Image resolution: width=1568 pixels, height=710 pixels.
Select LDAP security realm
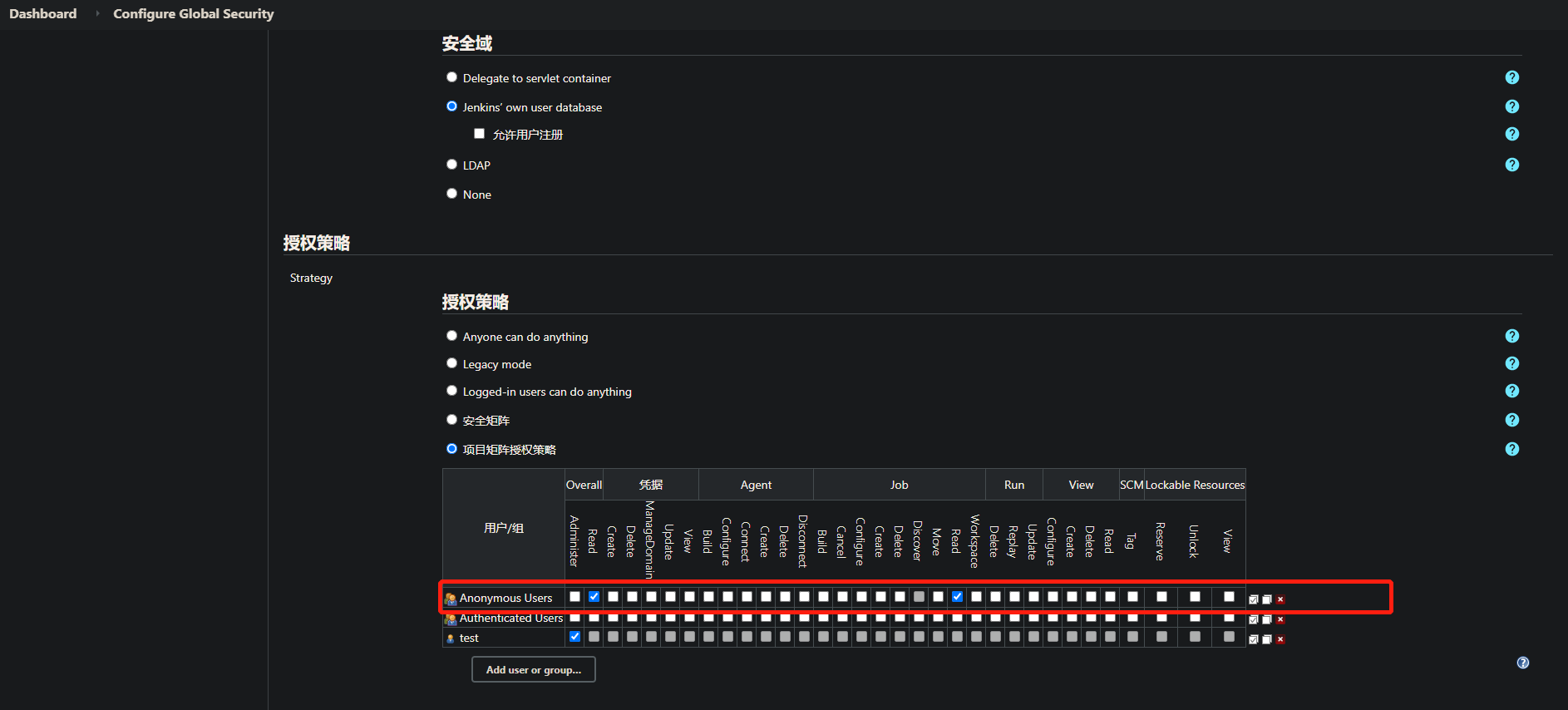click(x=451, y=165)
